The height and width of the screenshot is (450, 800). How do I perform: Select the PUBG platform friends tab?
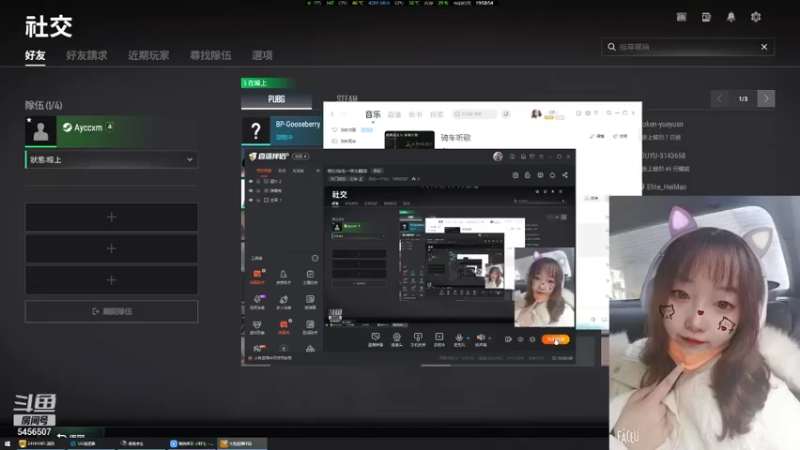click(x=277, y=99)
